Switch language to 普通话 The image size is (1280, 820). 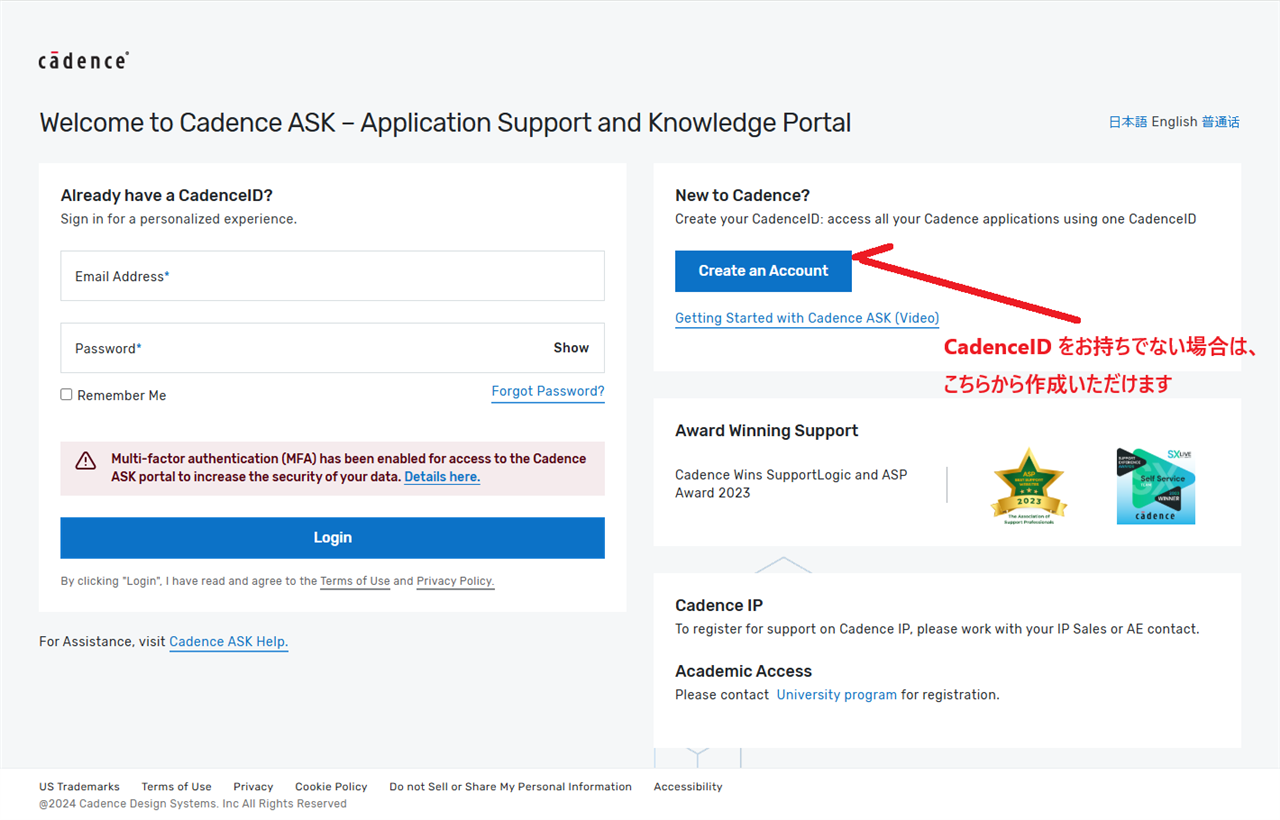pos(1220,122)
